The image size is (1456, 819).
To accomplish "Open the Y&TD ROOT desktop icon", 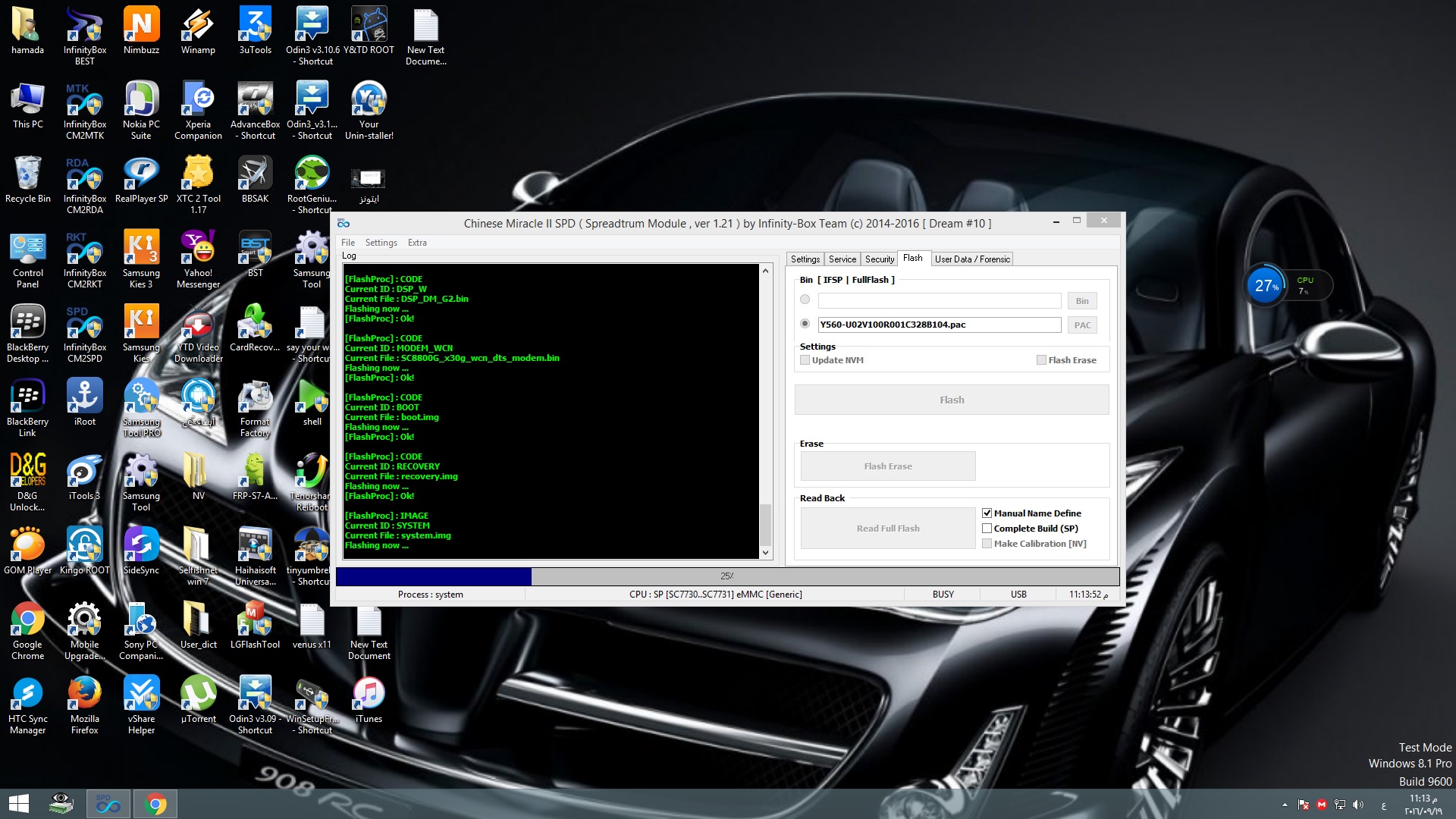I will [369, 30].
